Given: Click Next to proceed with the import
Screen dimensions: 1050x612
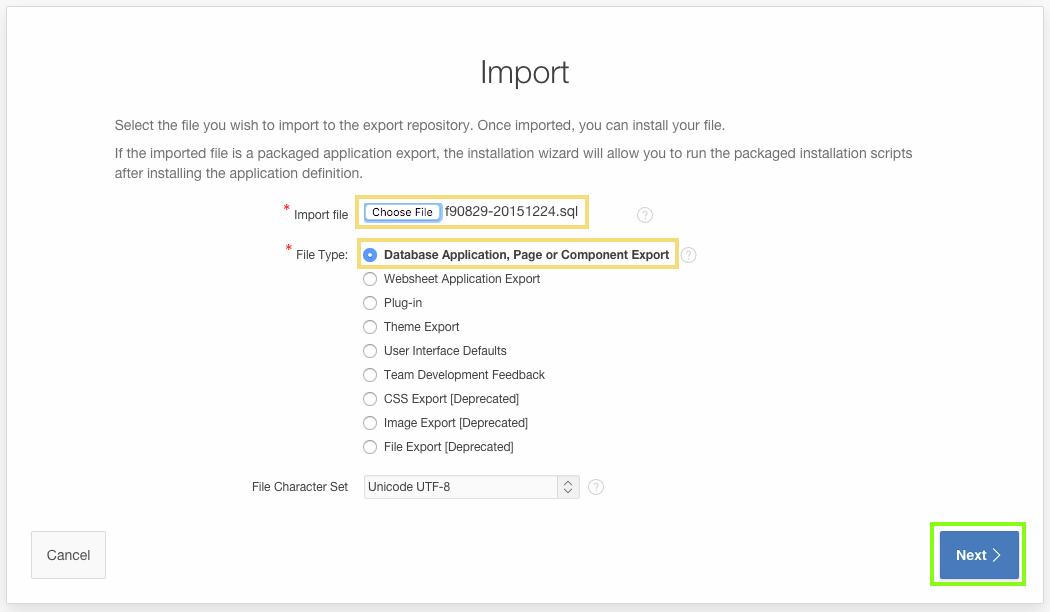Looking at the screenshot, I should (977, 554).
